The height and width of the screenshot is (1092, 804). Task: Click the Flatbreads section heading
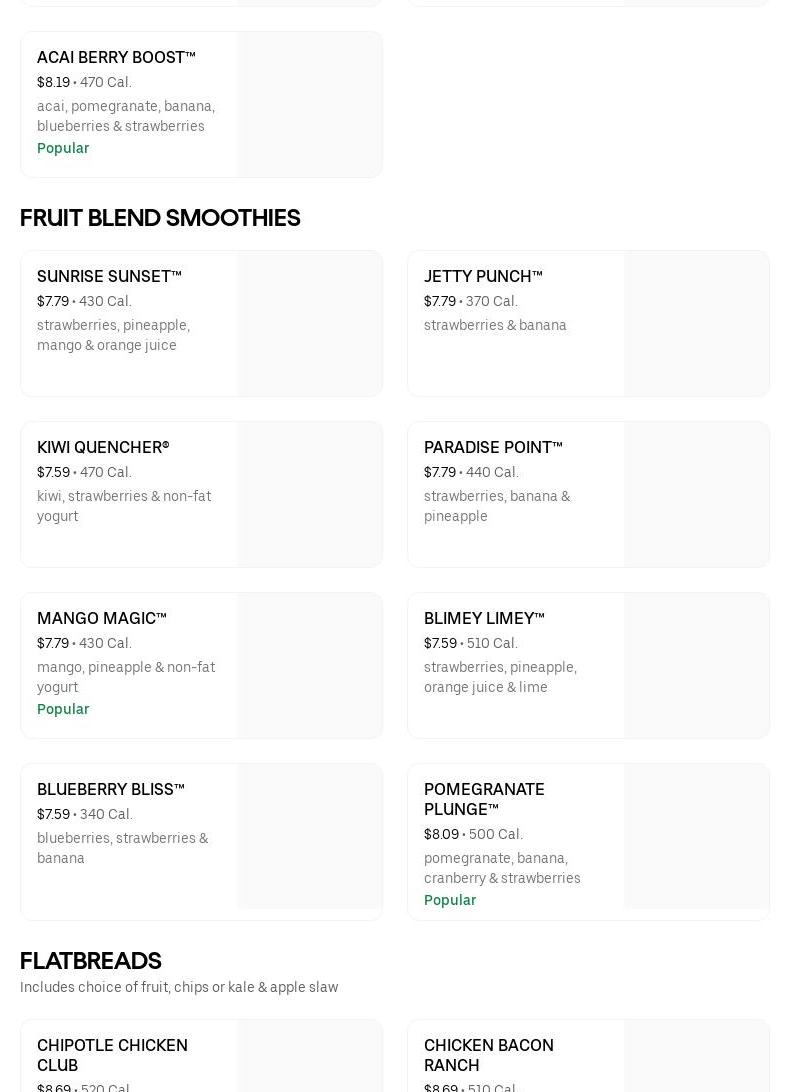[91, 961]
